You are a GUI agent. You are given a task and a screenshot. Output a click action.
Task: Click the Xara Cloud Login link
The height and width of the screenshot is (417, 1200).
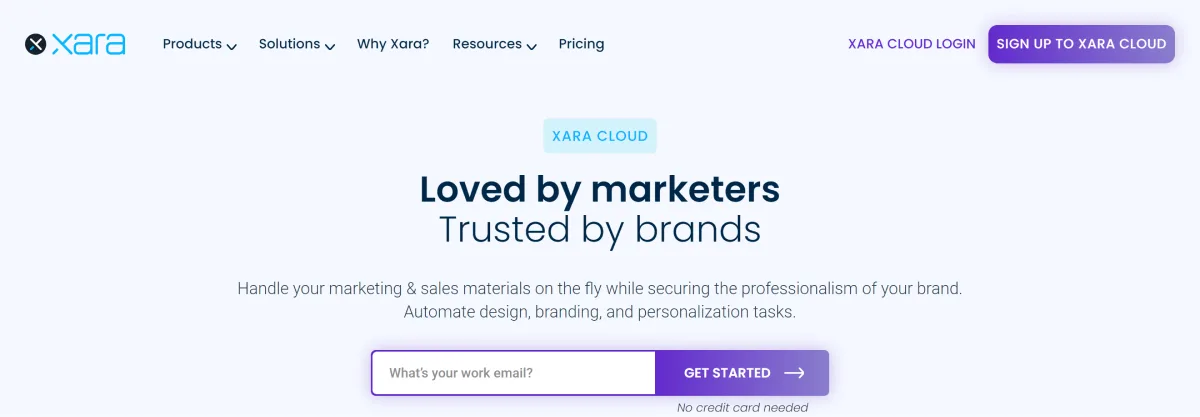tap(911, 44)
